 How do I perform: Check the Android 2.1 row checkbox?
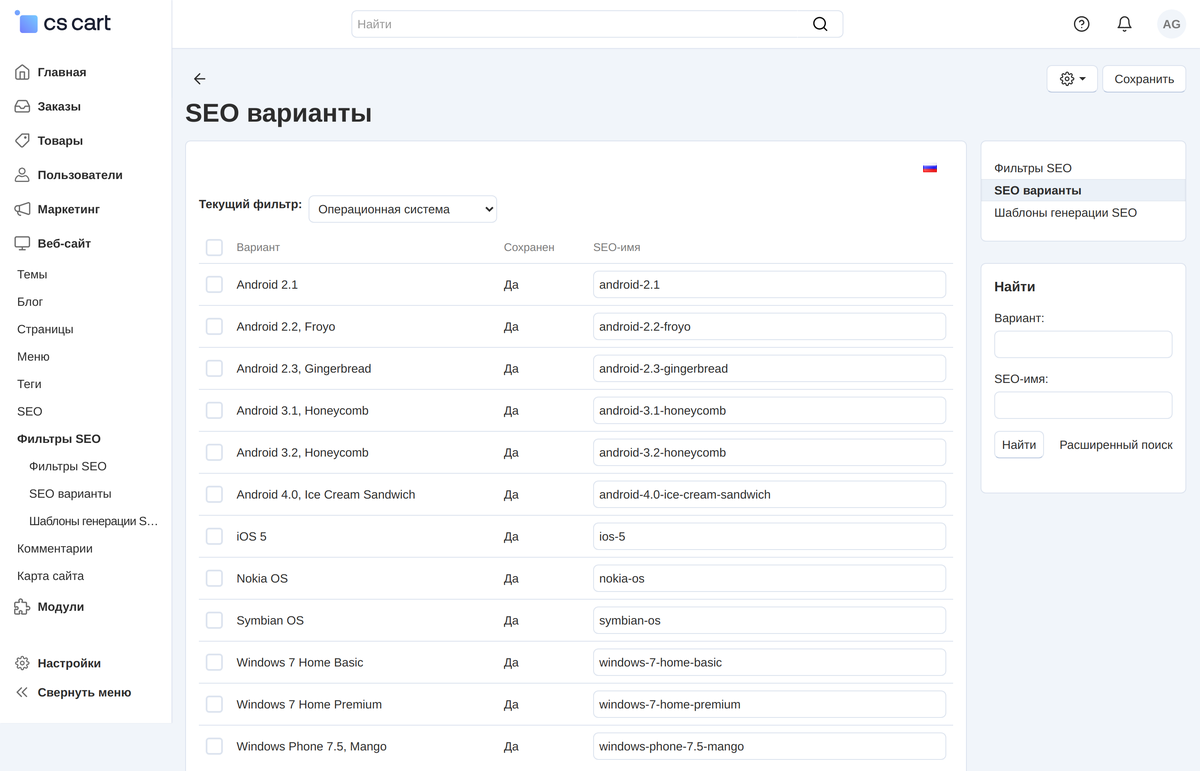click(214, 285)
